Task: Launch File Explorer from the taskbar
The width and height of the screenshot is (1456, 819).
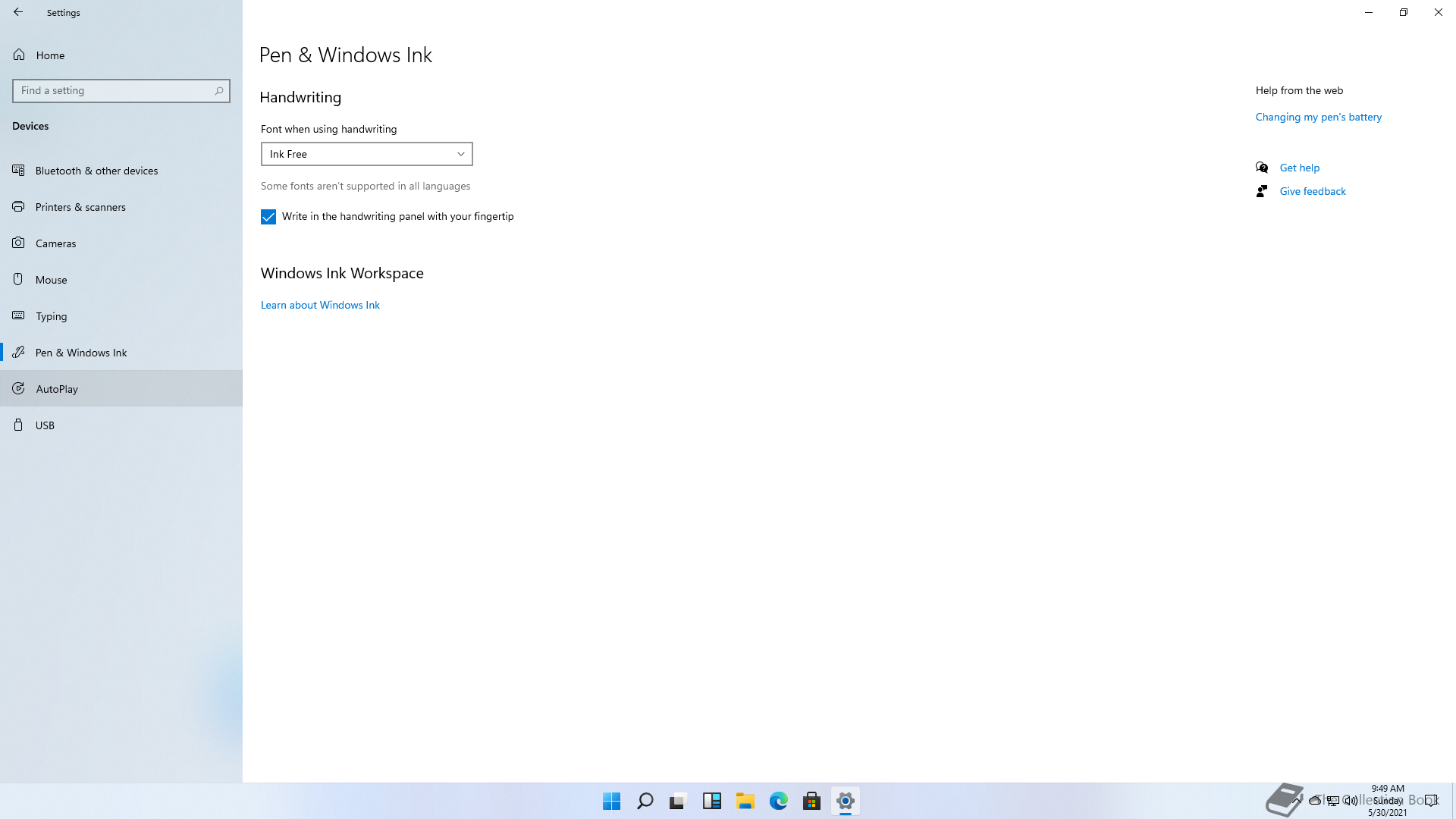Action: tap(745, 801)
